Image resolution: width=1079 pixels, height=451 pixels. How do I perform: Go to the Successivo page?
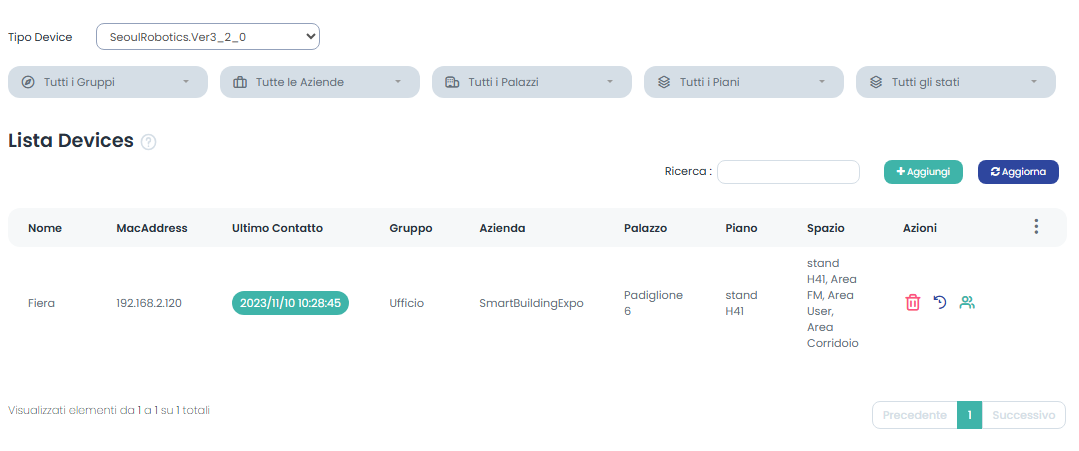pyautogui.click(x=1023, y=415)
